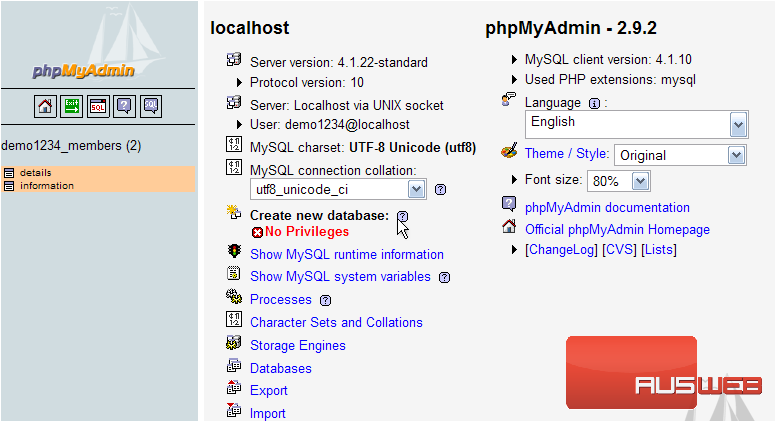Screen dimensions: 776x422
Task: Click the Language info icon
Action: tap(594, 103)
